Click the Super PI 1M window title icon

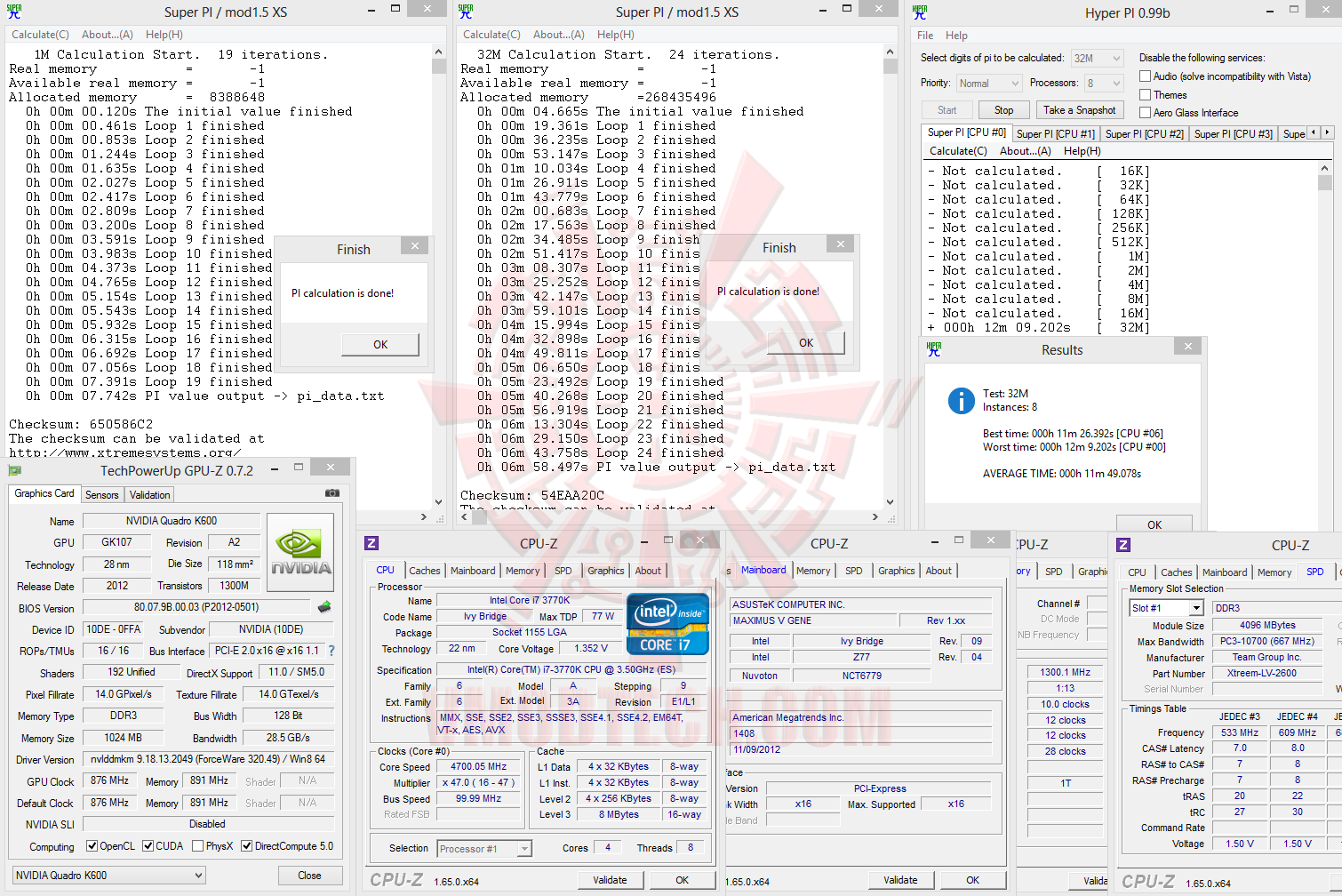coord(13,12)
